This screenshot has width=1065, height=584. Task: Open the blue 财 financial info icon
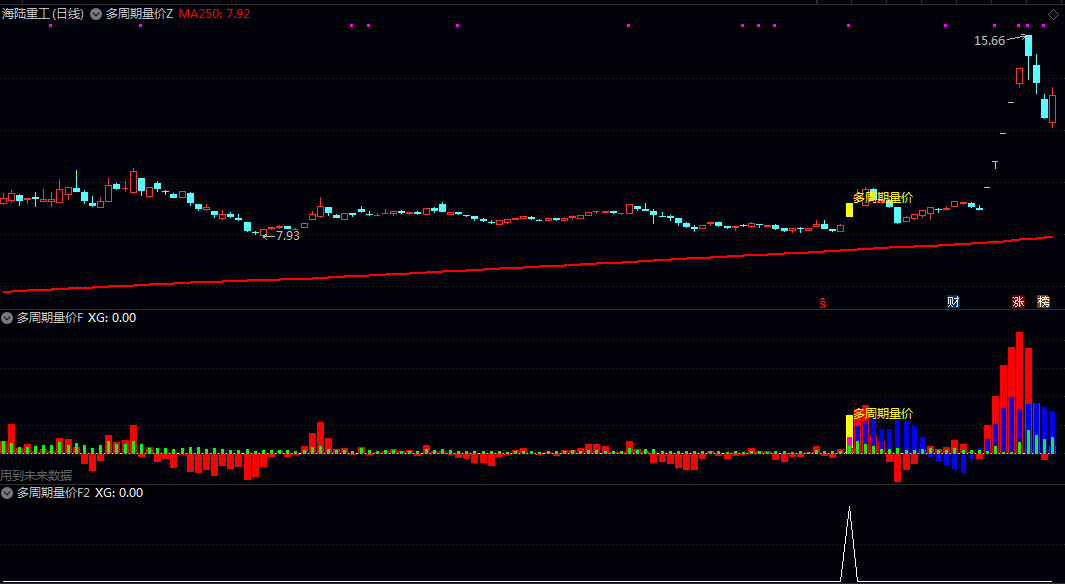coord(953,302)
